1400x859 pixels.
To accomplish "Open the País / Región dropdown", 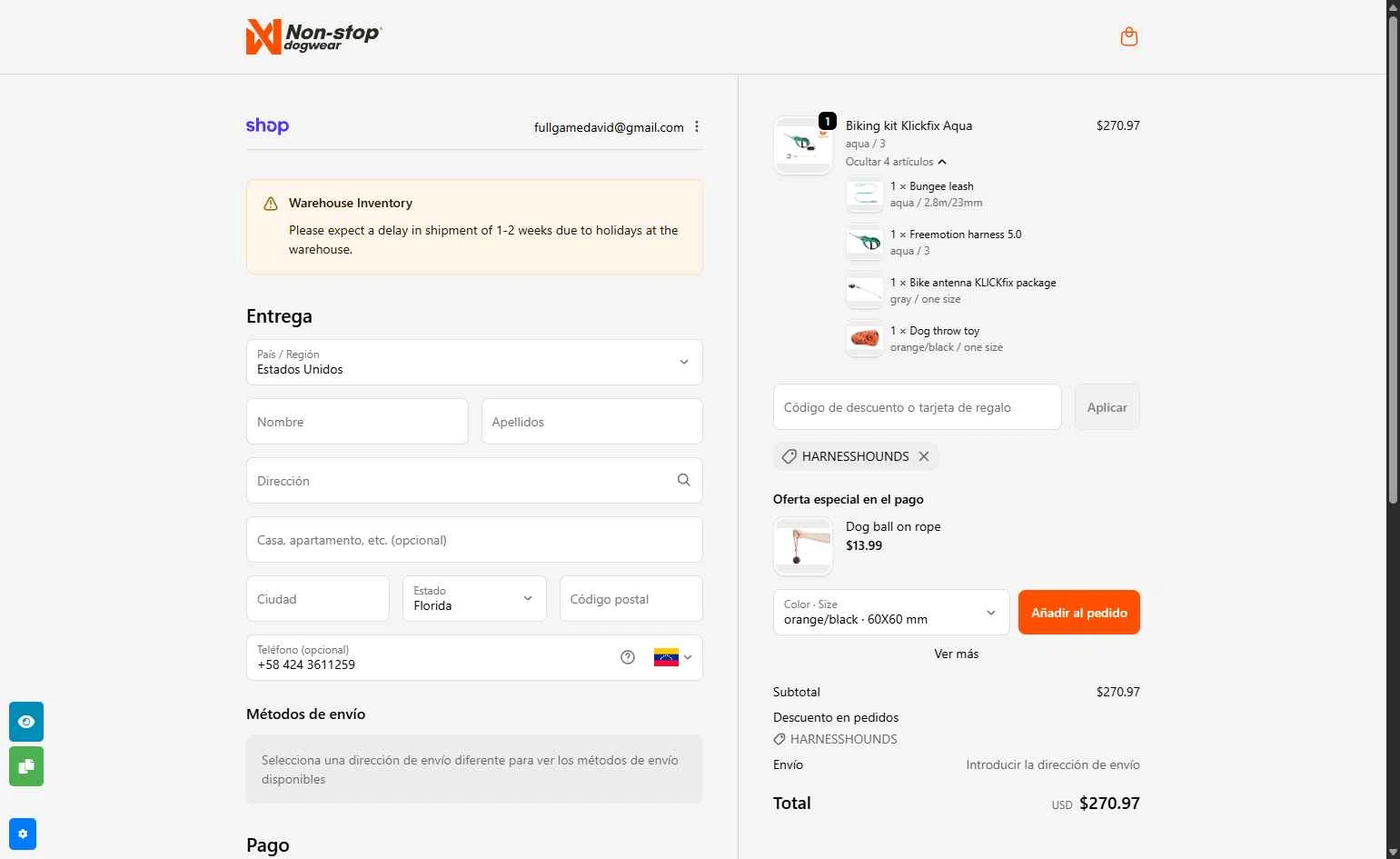I will [x=474, y=362].
